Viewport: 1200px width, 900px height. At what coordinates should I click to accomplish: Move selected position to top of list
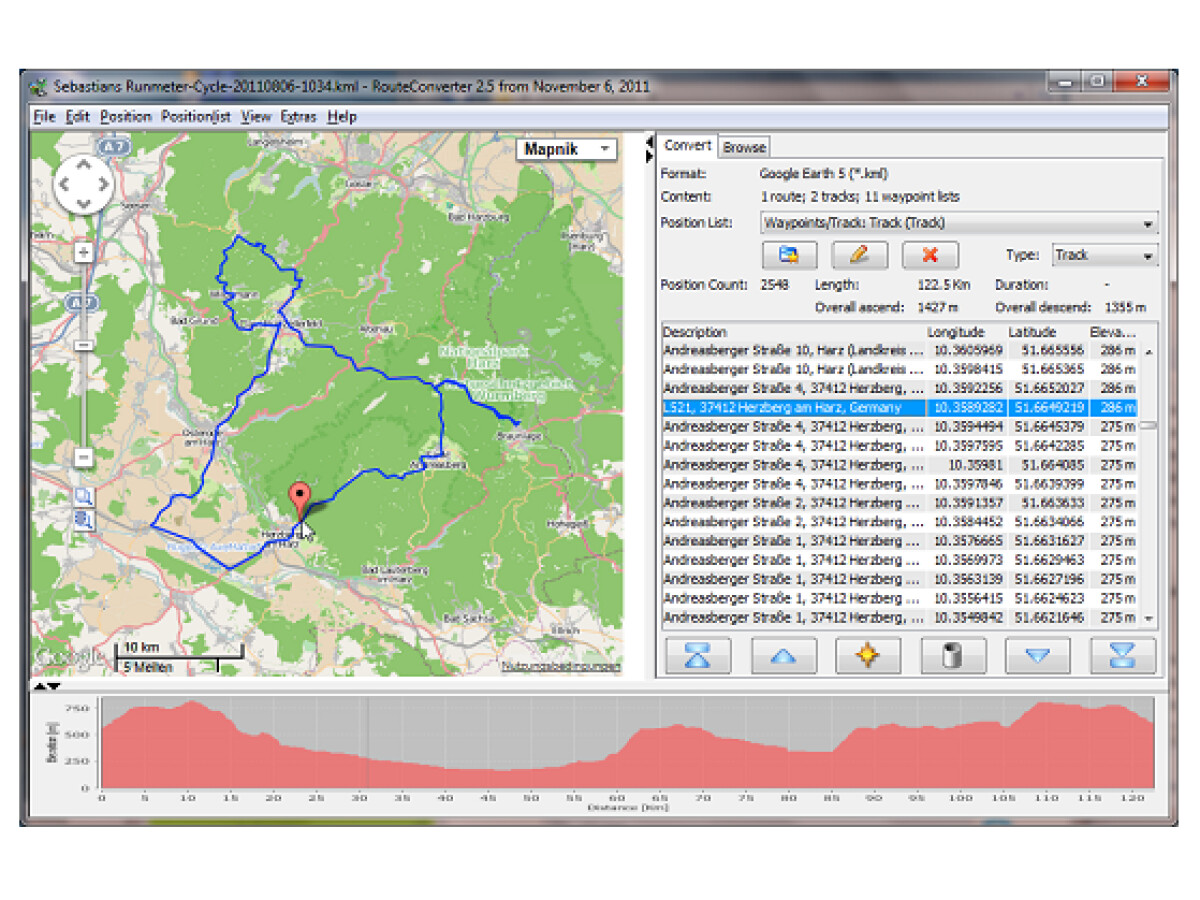point(697,656)
